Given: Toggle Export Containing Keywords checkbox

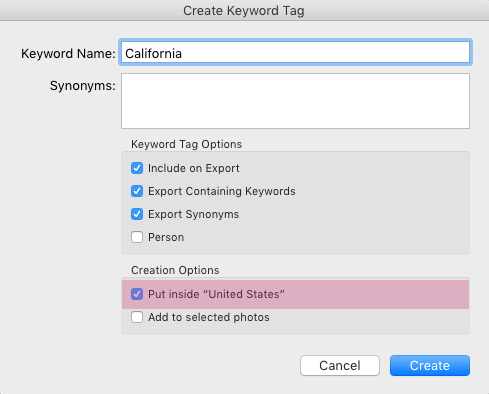Looking at the screenshot, I should point(137,191).
